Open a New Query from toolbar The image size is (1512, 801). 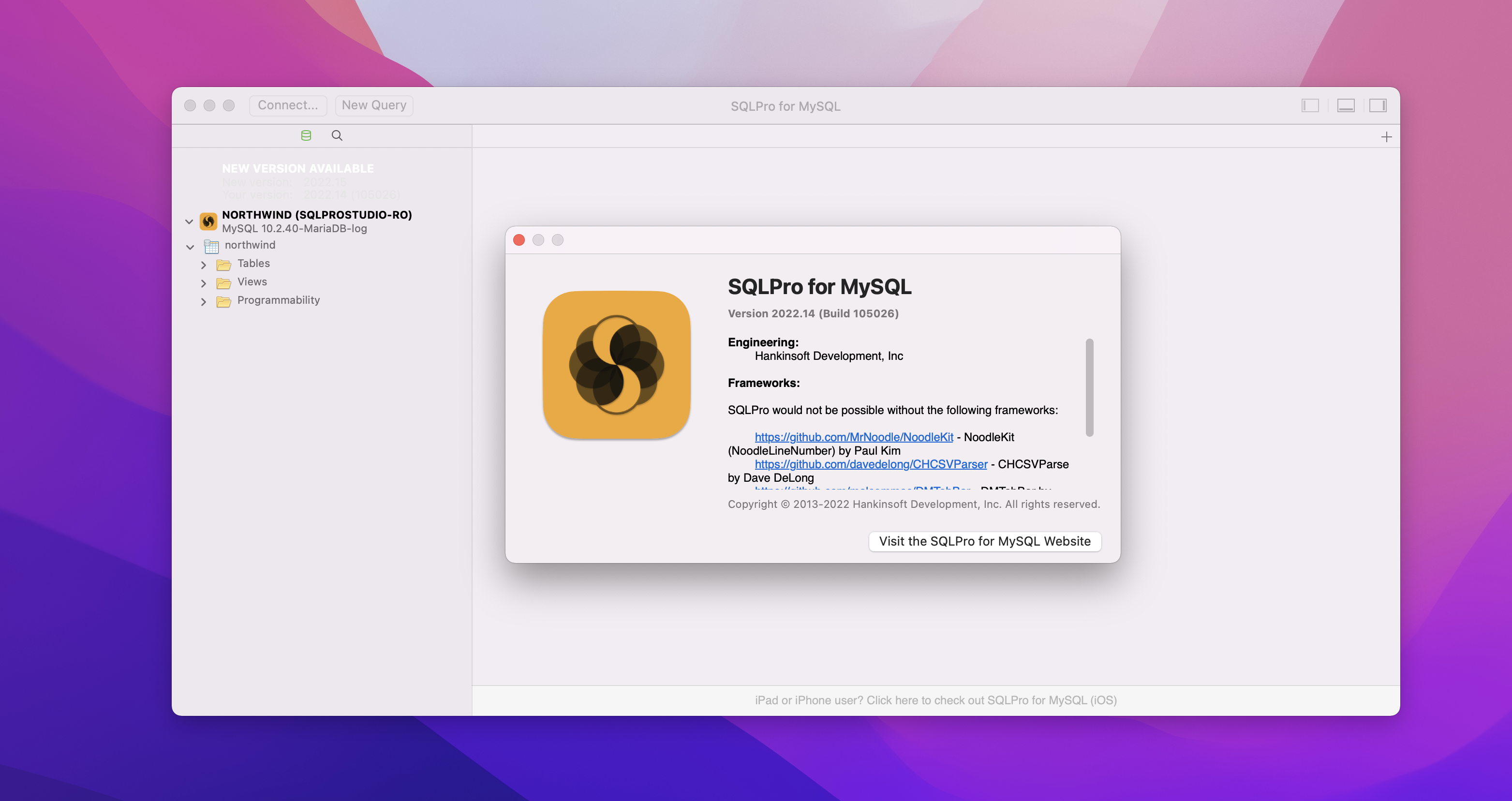click(374, 105)
